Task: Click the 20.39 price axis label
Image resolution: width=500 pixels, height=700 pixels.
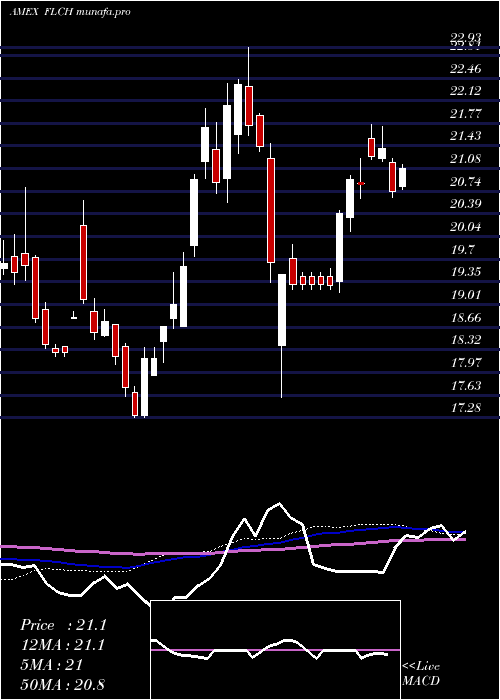Action: tap(466, 204)
